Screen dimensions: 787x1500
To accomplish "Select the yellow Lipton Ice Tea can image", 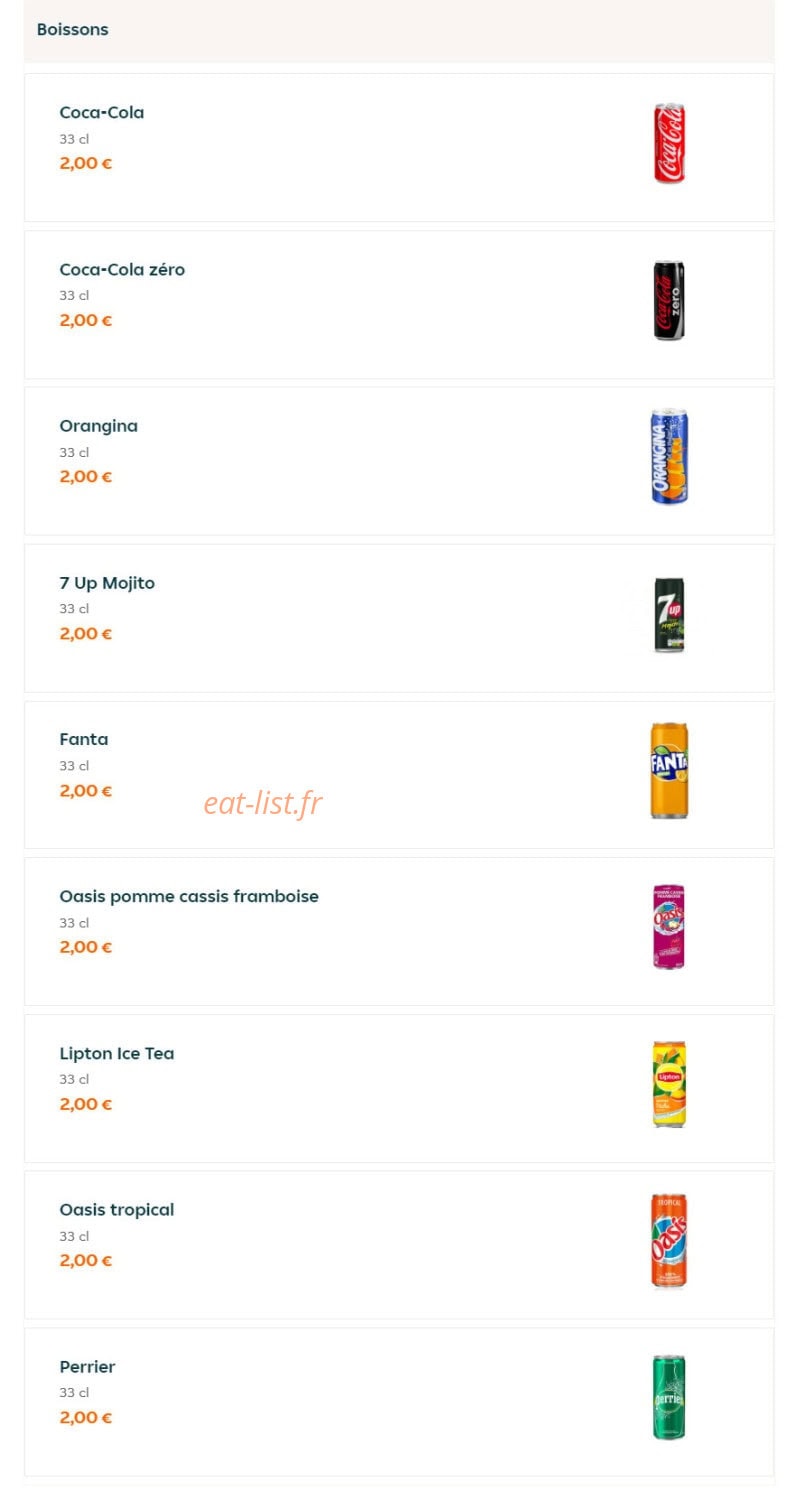I will (669, 1084).
